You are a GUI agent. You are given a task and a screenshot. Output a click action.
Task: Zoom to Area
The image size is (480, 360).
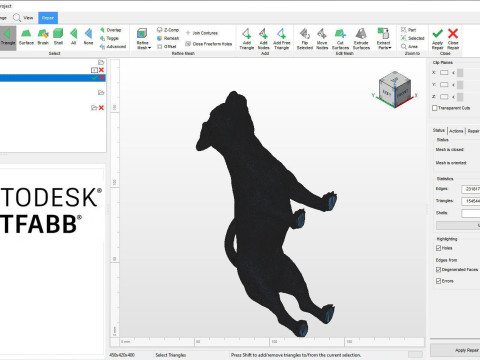pos(409,47)
